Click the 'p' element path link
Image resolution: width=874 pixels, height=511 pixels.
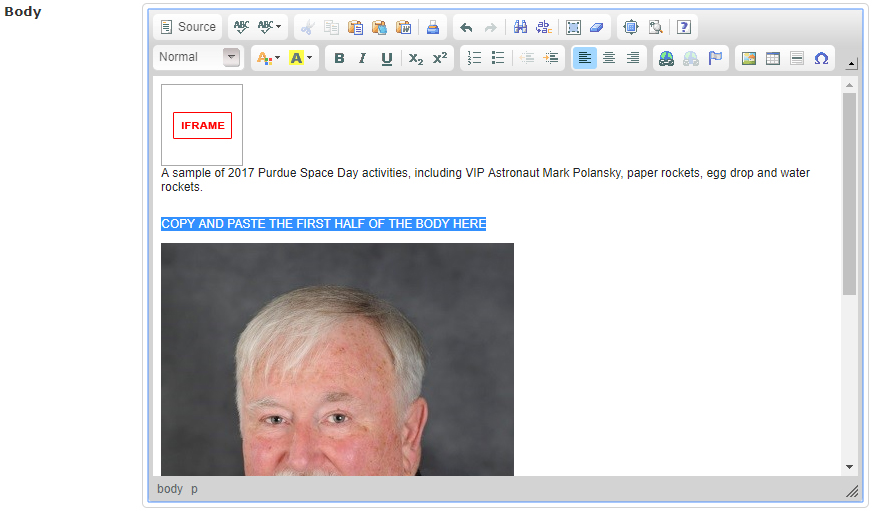click(195, 489)
